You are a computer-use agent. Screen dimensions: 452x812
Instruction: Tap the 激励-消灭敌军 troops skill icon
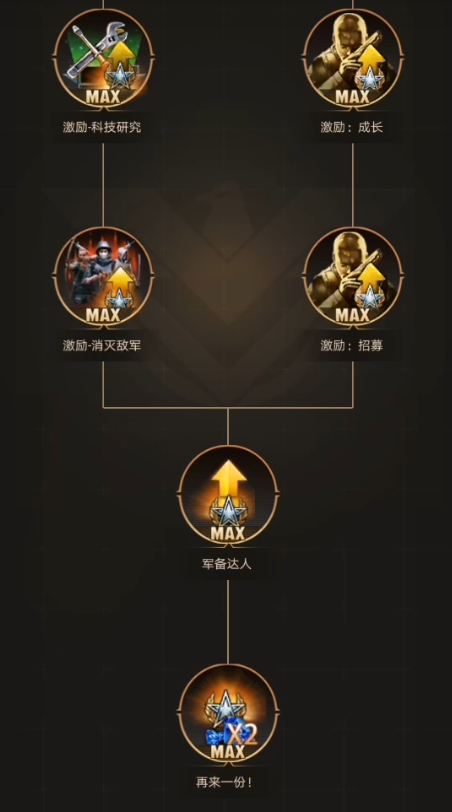tap(103, 276)
